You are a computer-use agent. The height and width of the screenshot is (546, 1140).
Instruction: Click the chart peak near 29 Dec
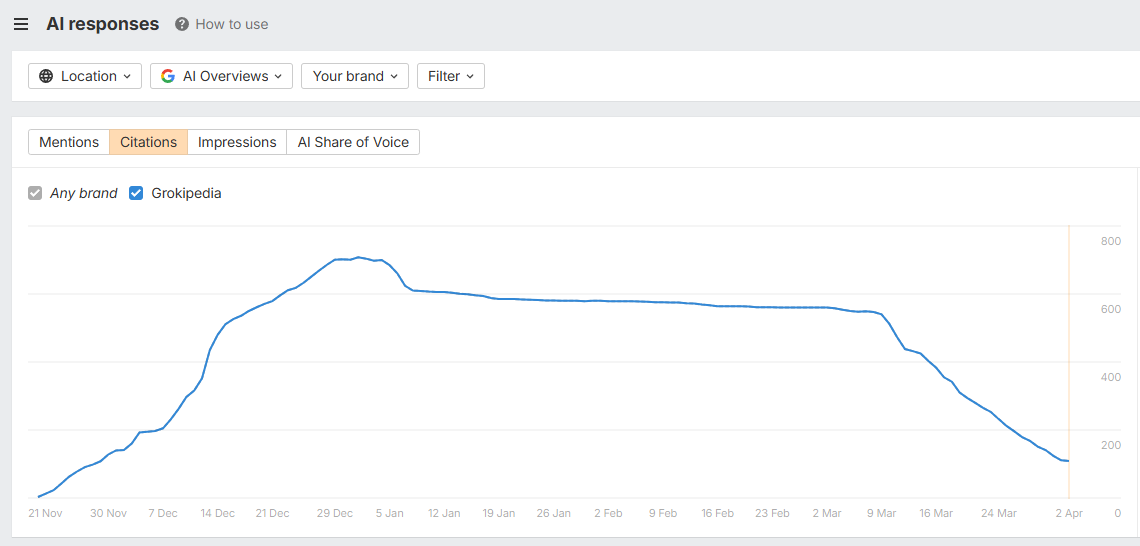(359, 257)
